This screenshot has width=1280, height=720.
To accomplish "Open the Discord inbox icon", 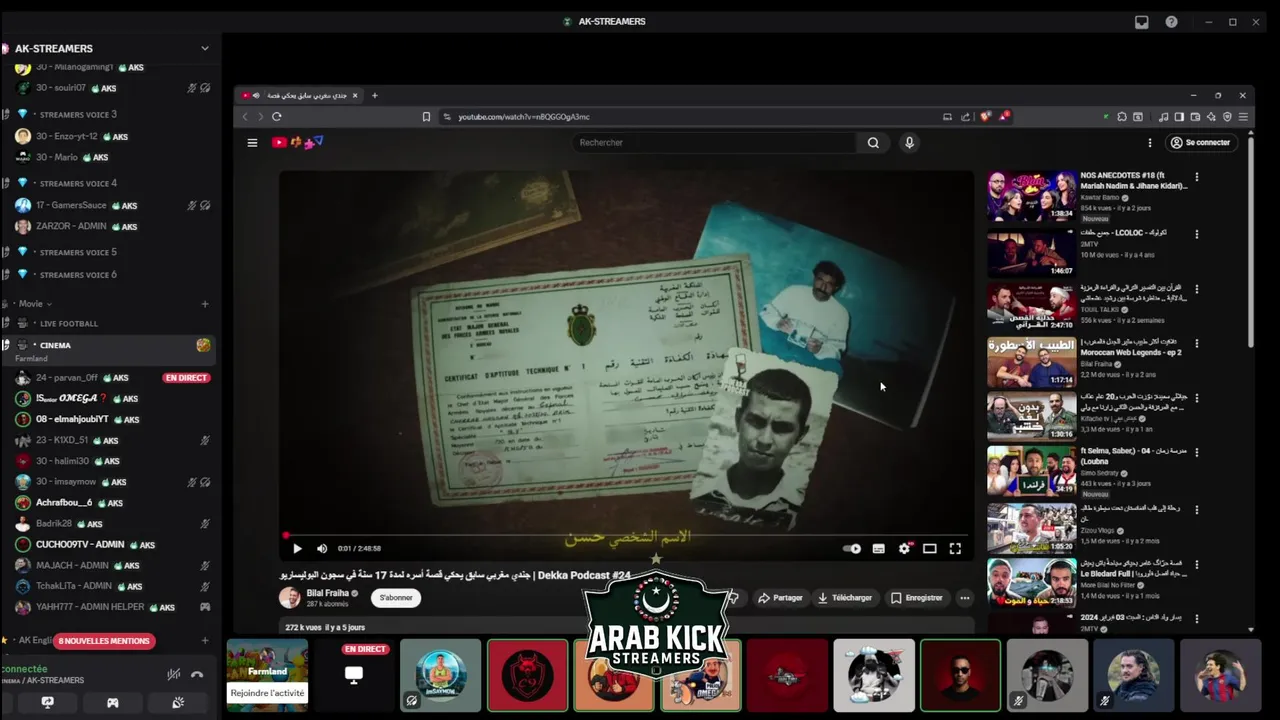I will pos(1142,22).
